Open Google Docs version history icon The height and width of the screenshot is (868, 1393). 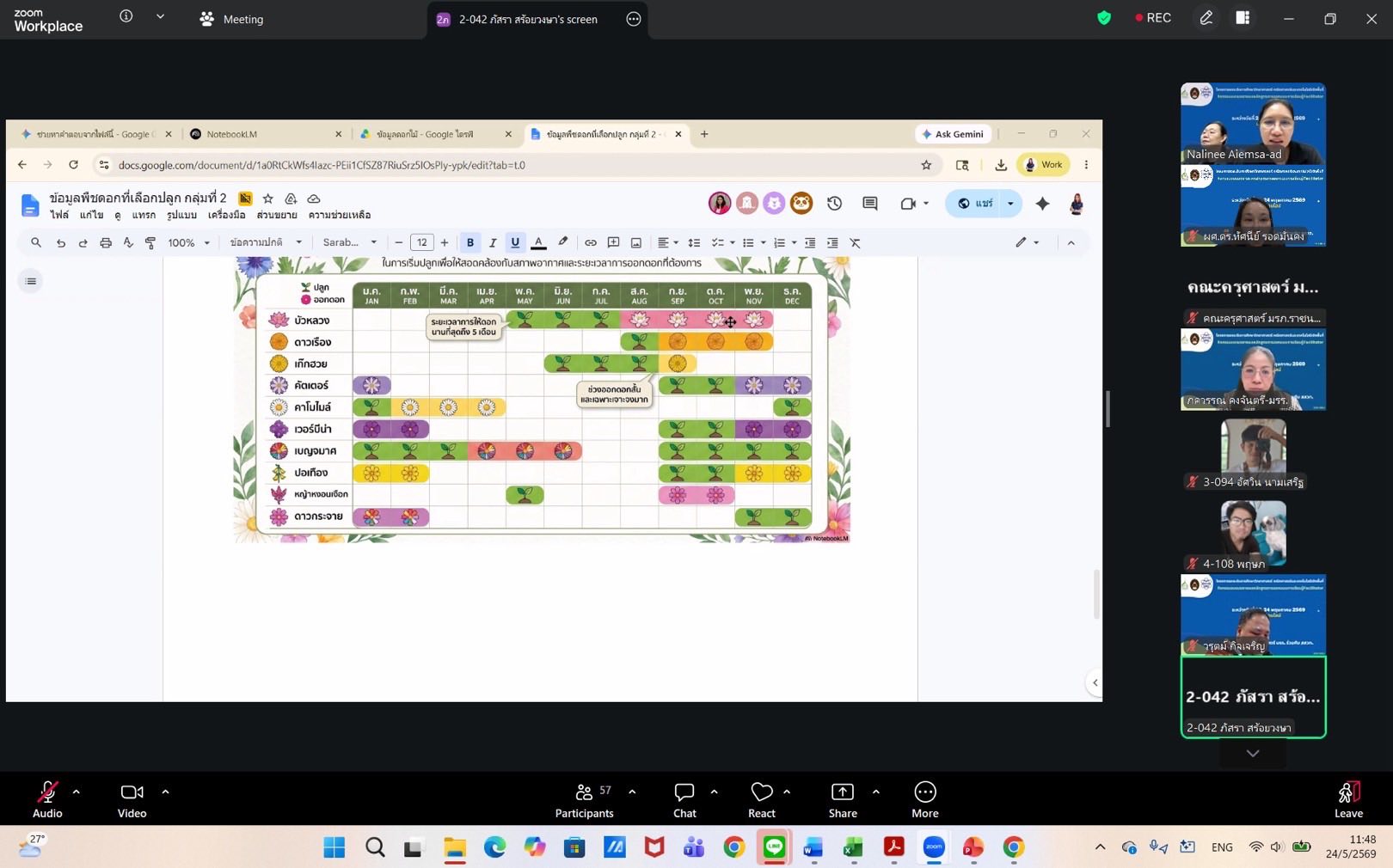pyautogui.click(x=834, y=204)
